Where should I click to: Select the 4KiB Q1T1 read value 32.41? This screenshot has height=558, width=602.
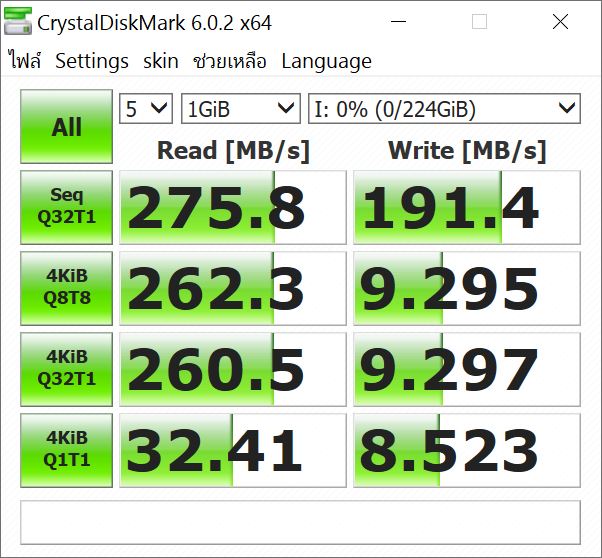(x=233, y=450)
